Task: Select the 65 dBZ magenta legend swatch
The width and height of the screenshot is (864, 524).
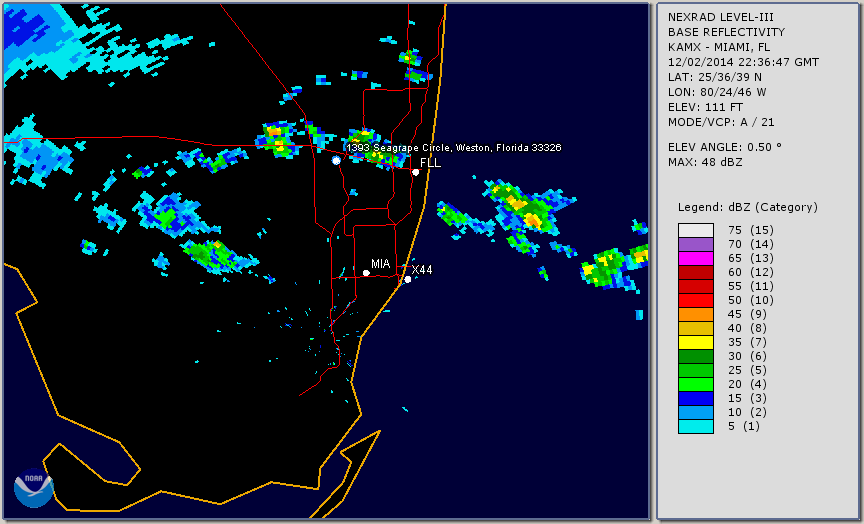Action: pyautogui.click(x=696, y=258)
